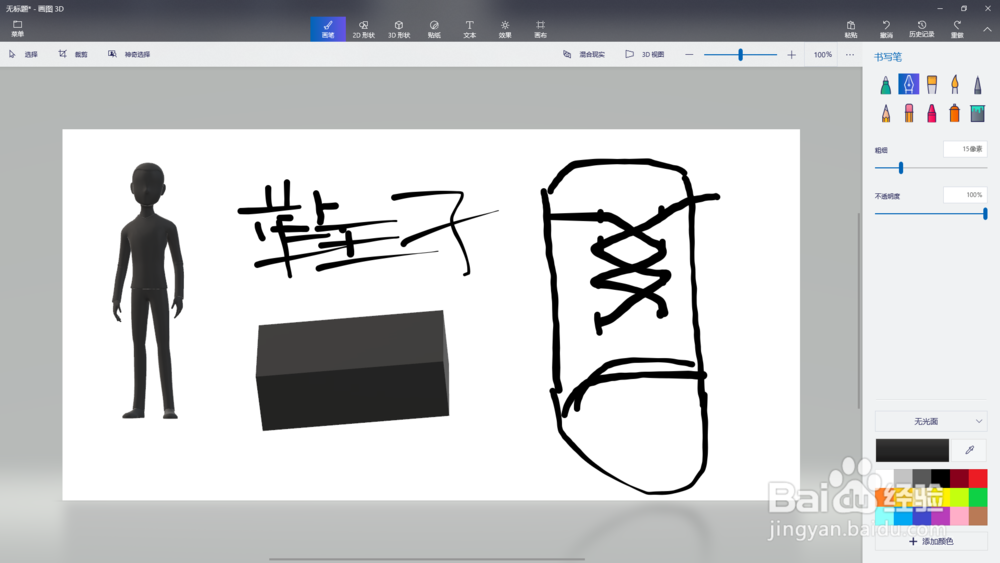
Task: Pick the dark red color swatch
Action: pos(959,478)
